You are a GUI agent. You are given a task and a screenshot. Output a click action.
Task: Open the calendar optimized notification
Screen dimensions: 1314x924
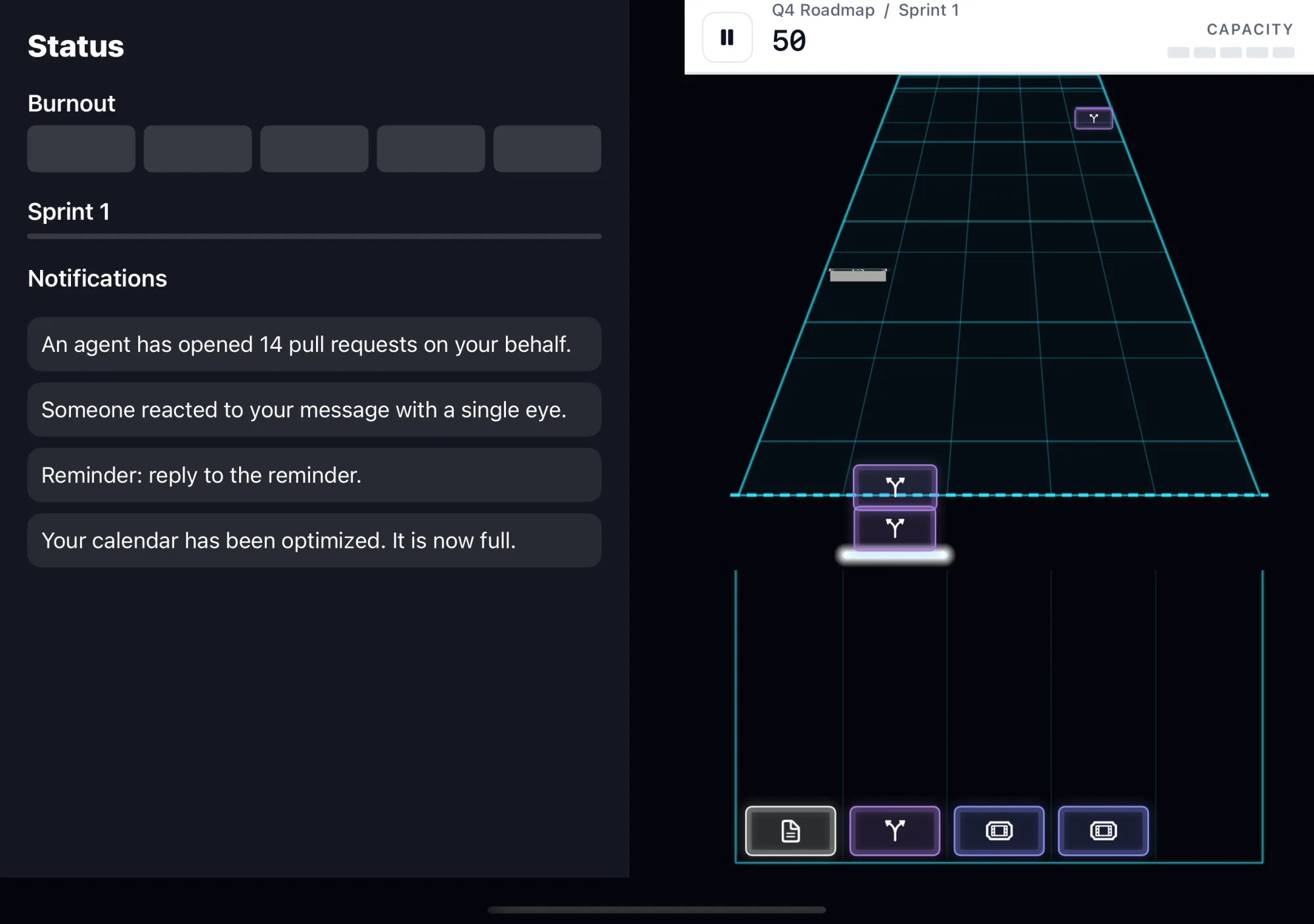(314, 540)
